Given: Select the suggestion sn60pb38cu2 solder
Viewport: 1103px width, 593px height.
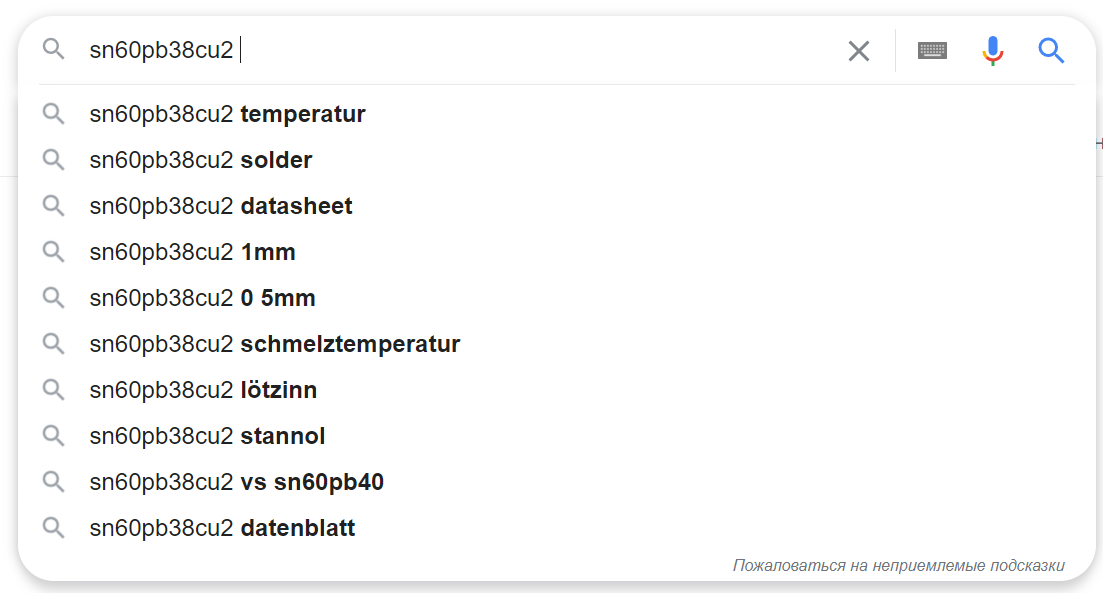Looking at the screenshot, I should [557, 160].
